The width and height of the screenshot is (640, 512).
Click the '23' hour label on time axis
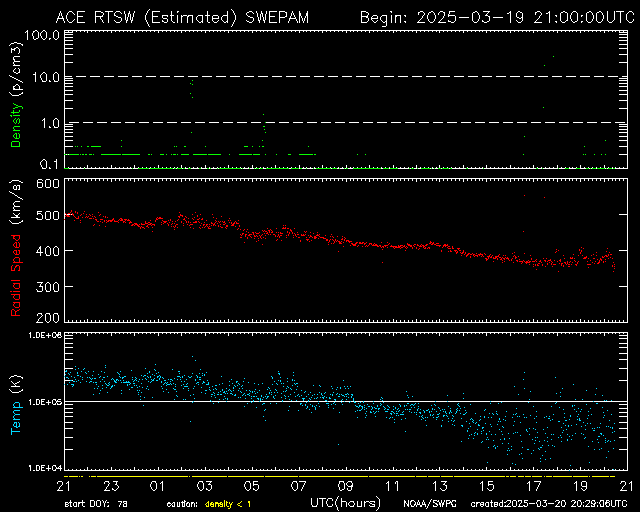pos(111,486)
